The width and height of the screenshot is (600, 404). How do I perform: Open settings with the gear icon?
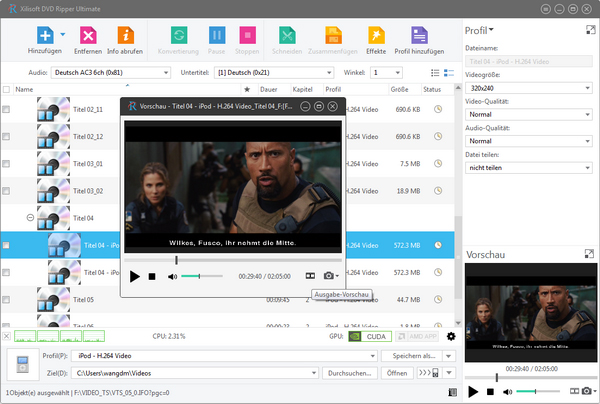tap(451, 336)
